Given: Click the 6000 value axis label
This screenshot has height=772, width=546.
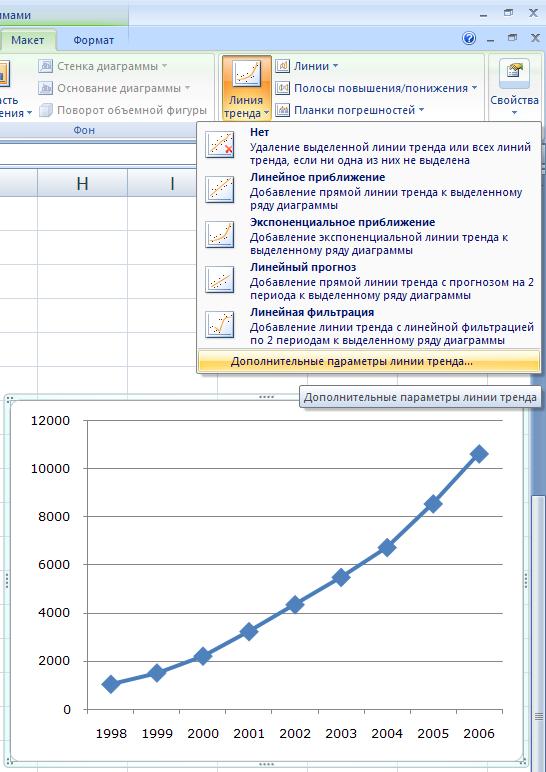Looking at the screenshot, I should tap(54, 565).
